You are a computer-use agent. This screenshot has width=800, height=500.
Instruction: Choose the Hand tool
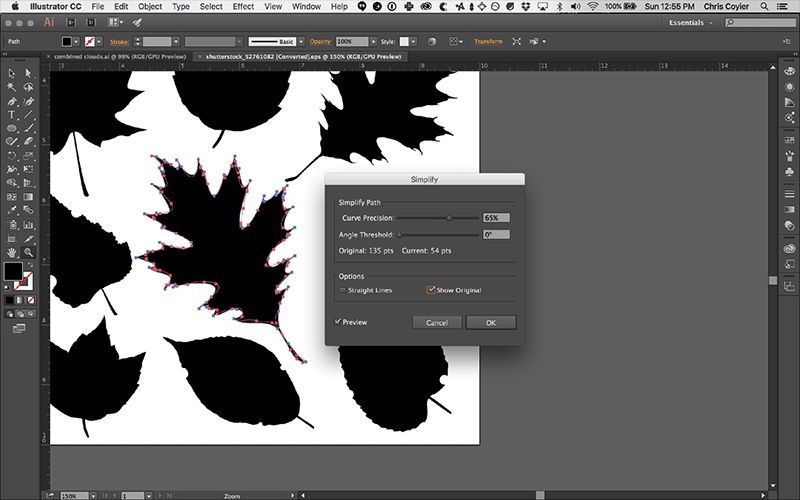[x=12, y=253]
